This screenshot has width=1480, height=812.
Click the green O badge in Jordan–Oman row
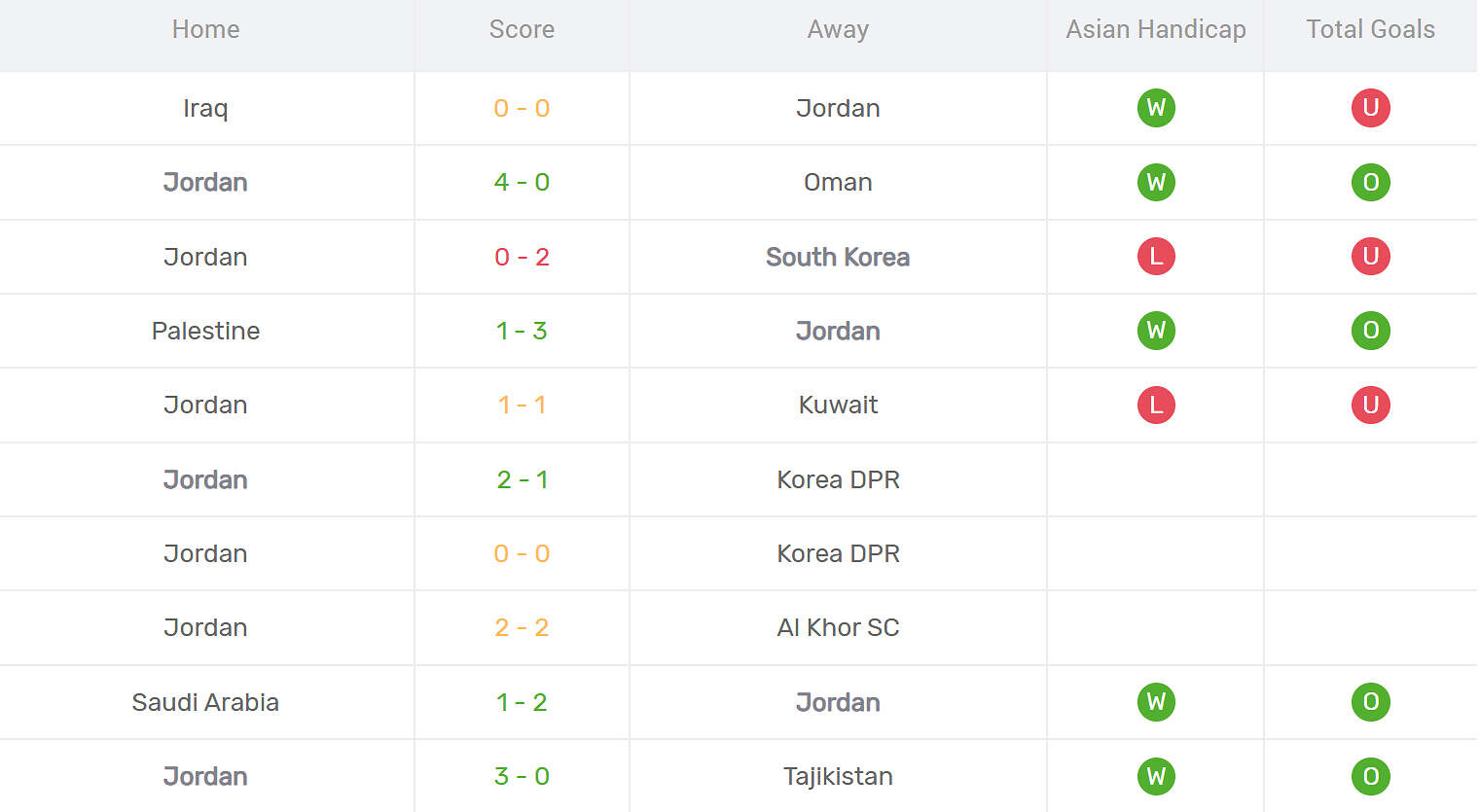click(x=1370, y=182)
